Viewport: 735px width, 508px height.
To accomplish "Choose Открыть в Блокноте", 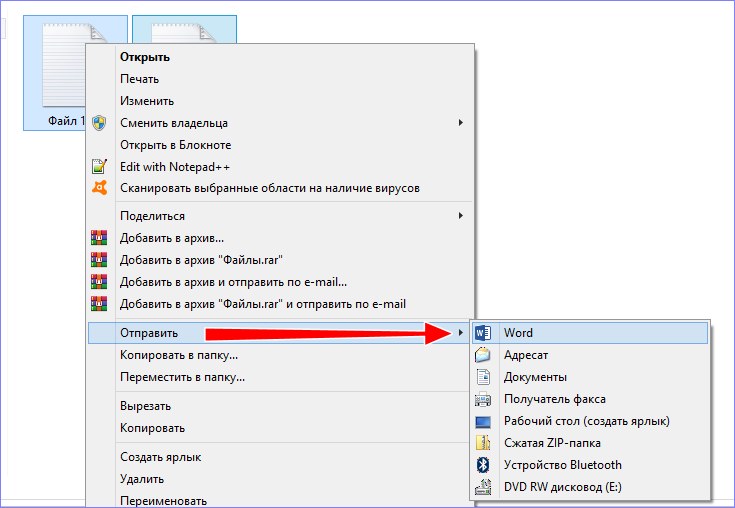I will point(280,145).
